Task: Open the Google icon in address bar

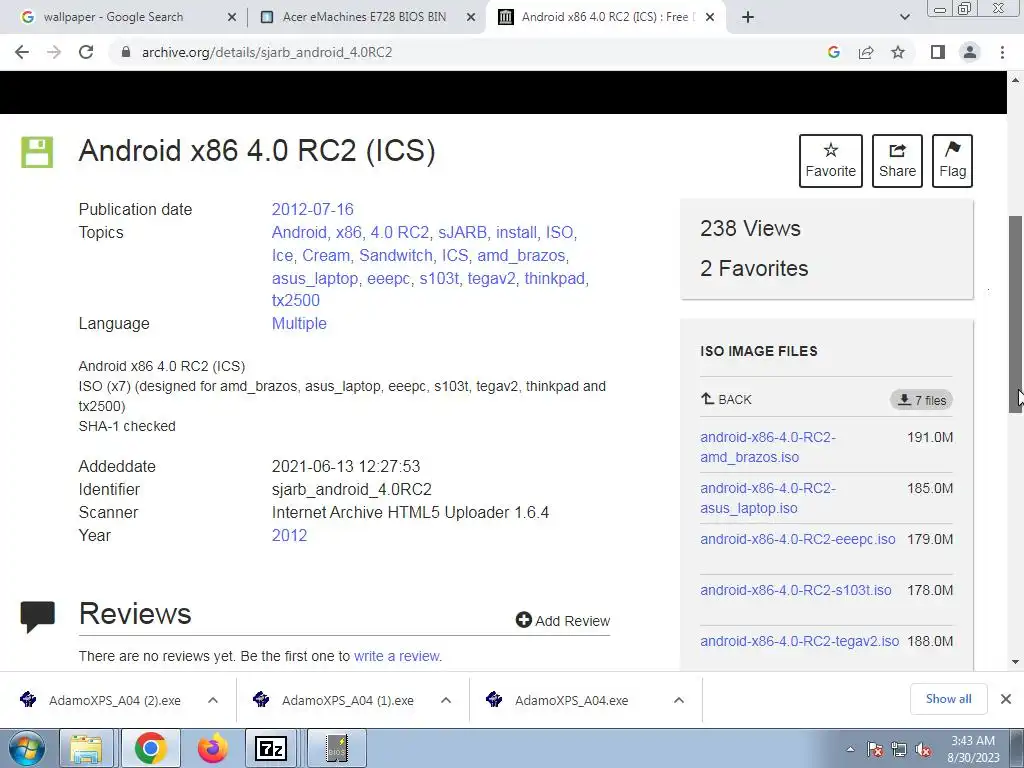Action: click(833, 52)
